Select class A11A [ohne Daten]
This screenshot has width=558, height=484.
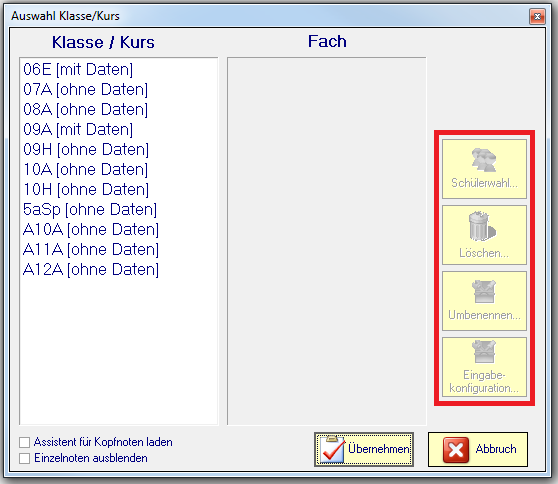click(x=91, y=249)
